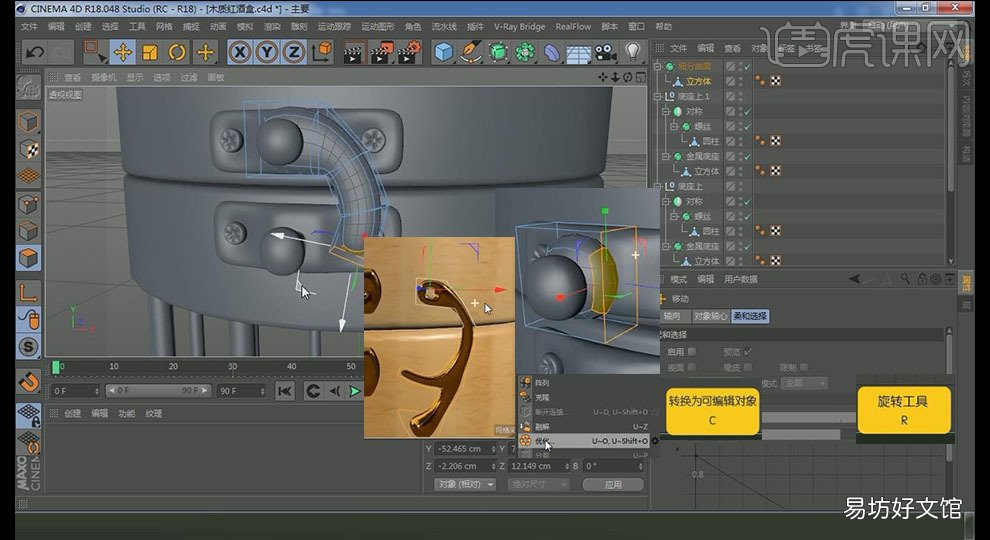Open the 渲染 menu in menu bar
Screen dimensions: 990x540
tap(271, 27)
